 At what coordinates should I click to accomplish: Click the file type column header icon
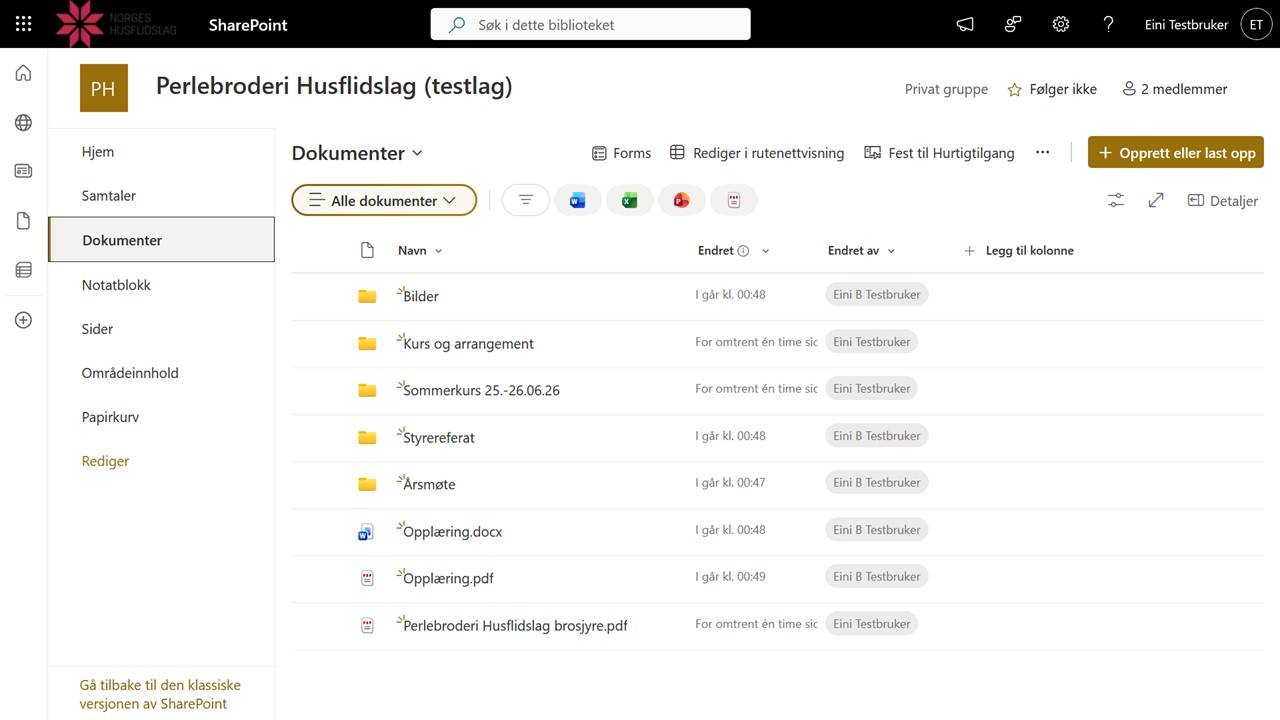point(367,250)
